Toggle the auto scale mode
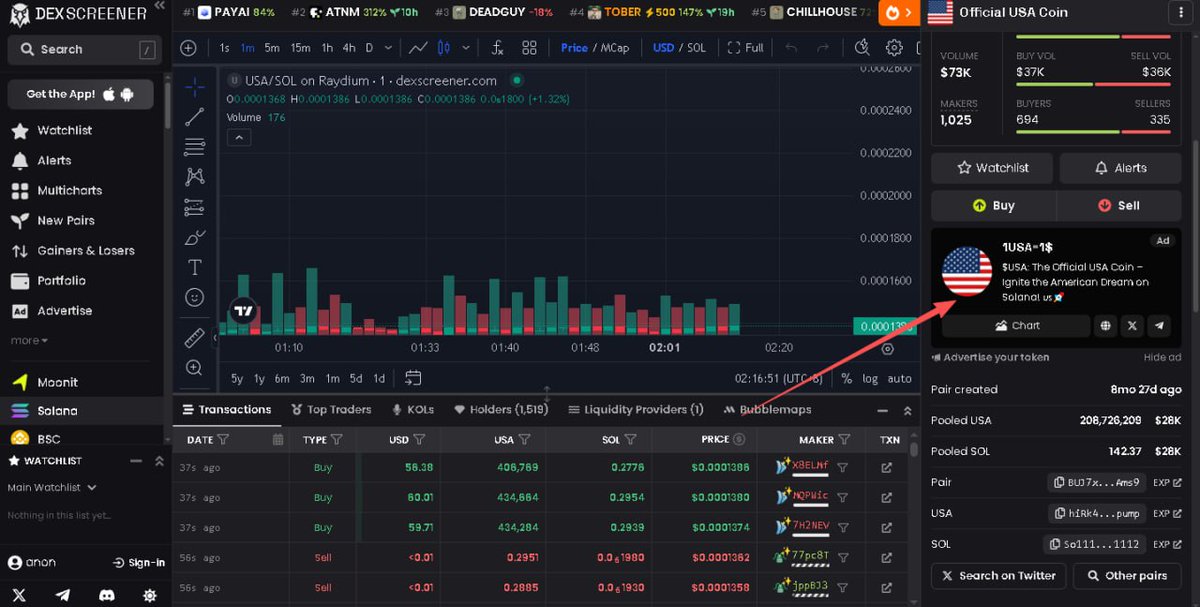 coord(900,379)
